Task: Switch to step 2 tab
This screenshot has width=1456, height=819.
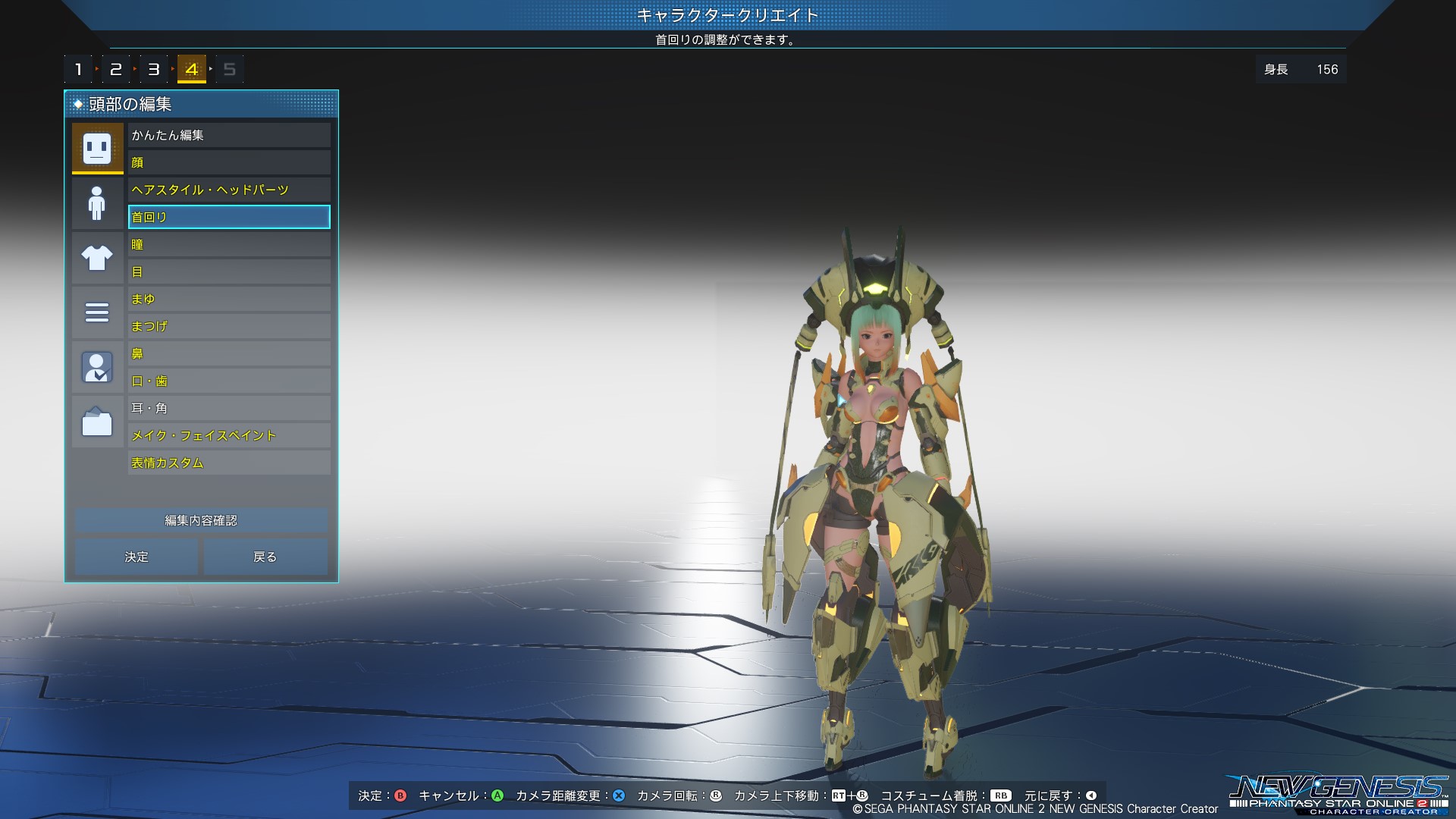Action: [x=116, y=70]
